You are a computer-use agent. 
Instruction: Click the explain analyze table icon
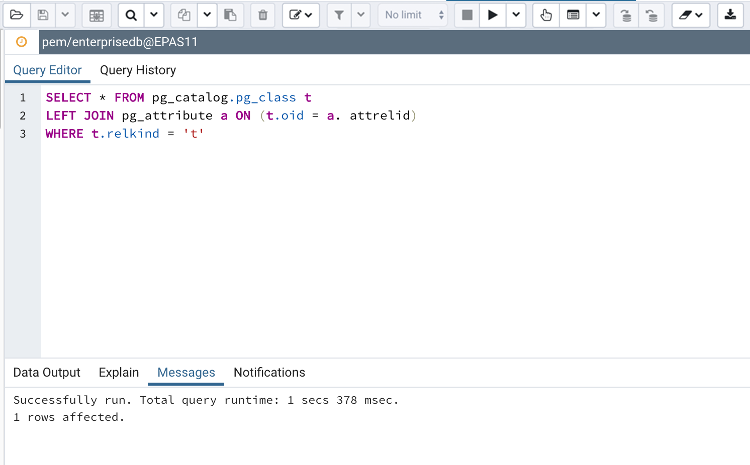click(573, 15)
